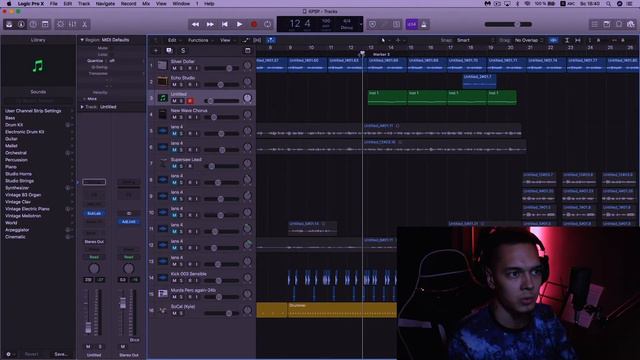Open the Apple Loops browser button
Screen dimensions: 640x360
619,24
